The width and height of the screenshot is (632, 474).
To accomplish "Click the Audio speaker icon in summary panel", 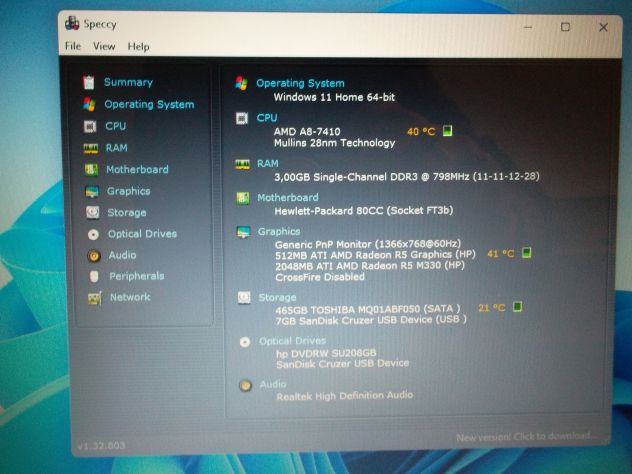I will pyautogui.click(x=245, y=386).
